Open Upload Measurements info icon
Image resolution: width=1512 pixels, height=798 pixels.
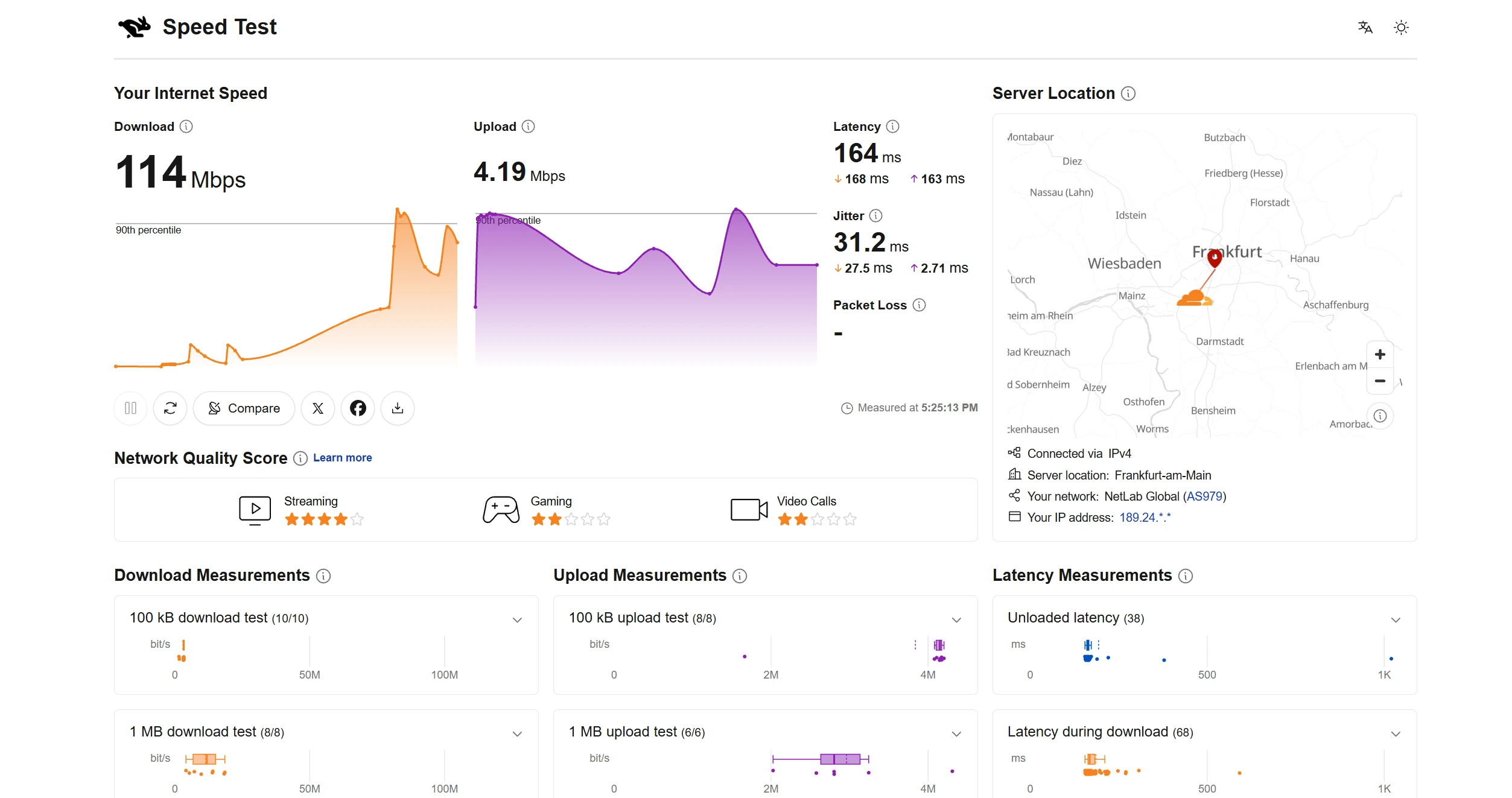pyautogui.click(x=740, y=576)
